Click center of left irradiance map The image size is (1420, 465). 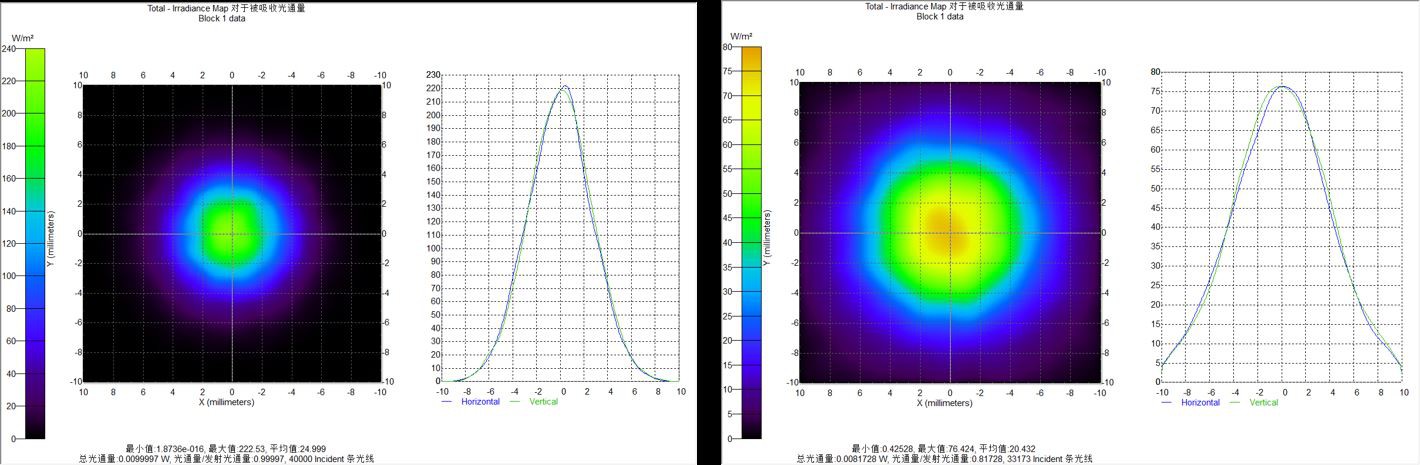[x=232, y=233]
